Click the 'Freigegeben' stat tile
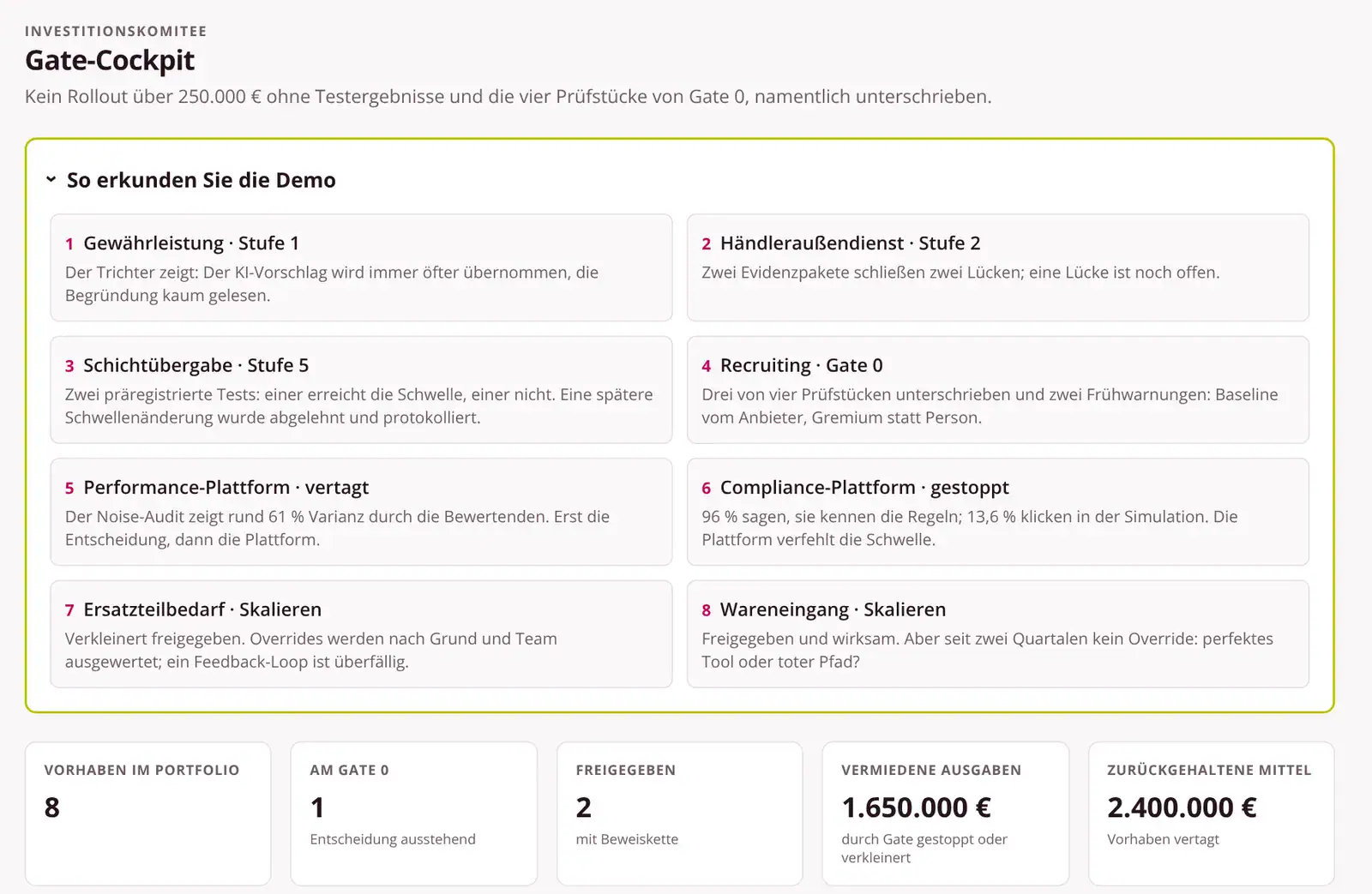 click(x=680, y=813)
